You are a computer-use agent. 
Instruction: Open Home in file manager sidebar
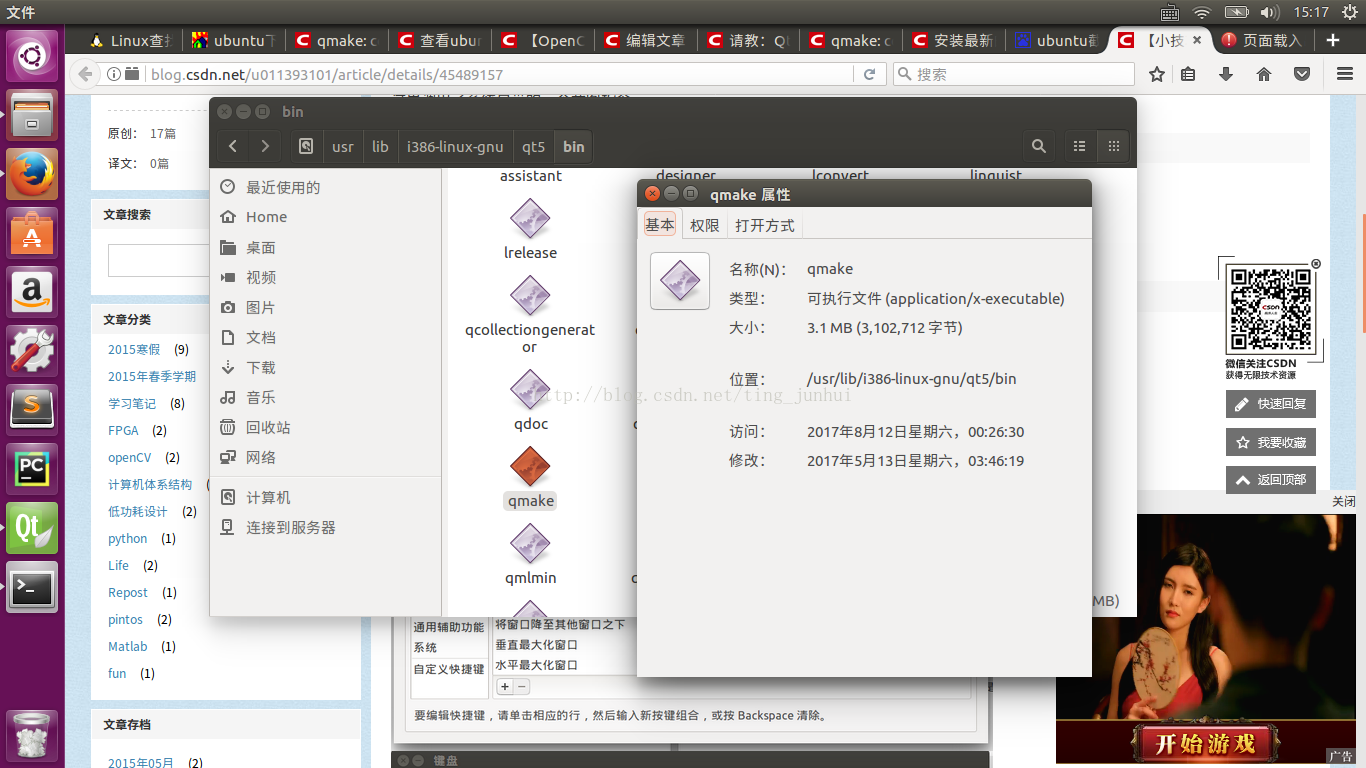click(266, 217)
